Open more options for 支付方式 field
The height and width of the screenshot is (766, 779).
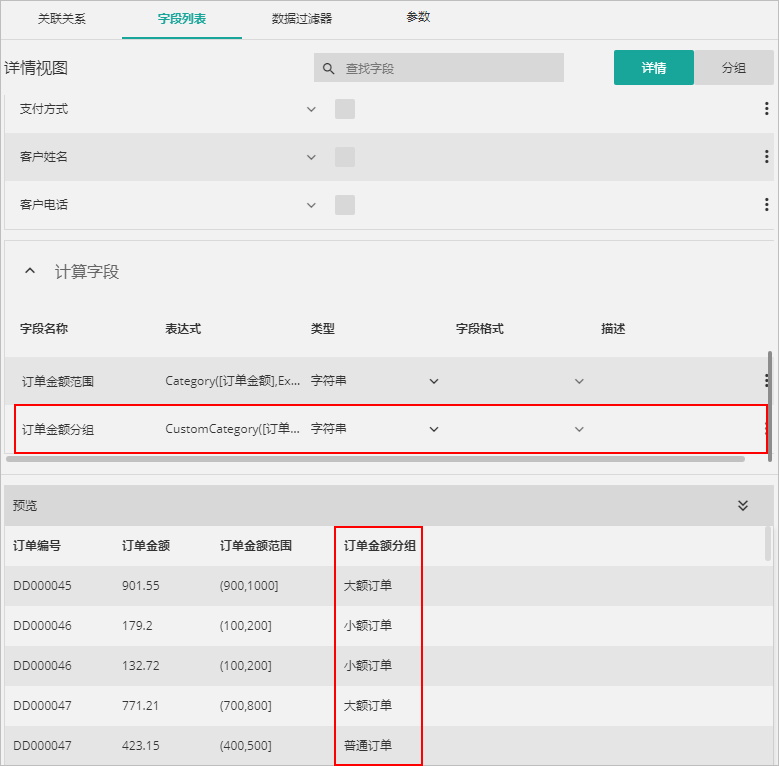coord(766,109)
